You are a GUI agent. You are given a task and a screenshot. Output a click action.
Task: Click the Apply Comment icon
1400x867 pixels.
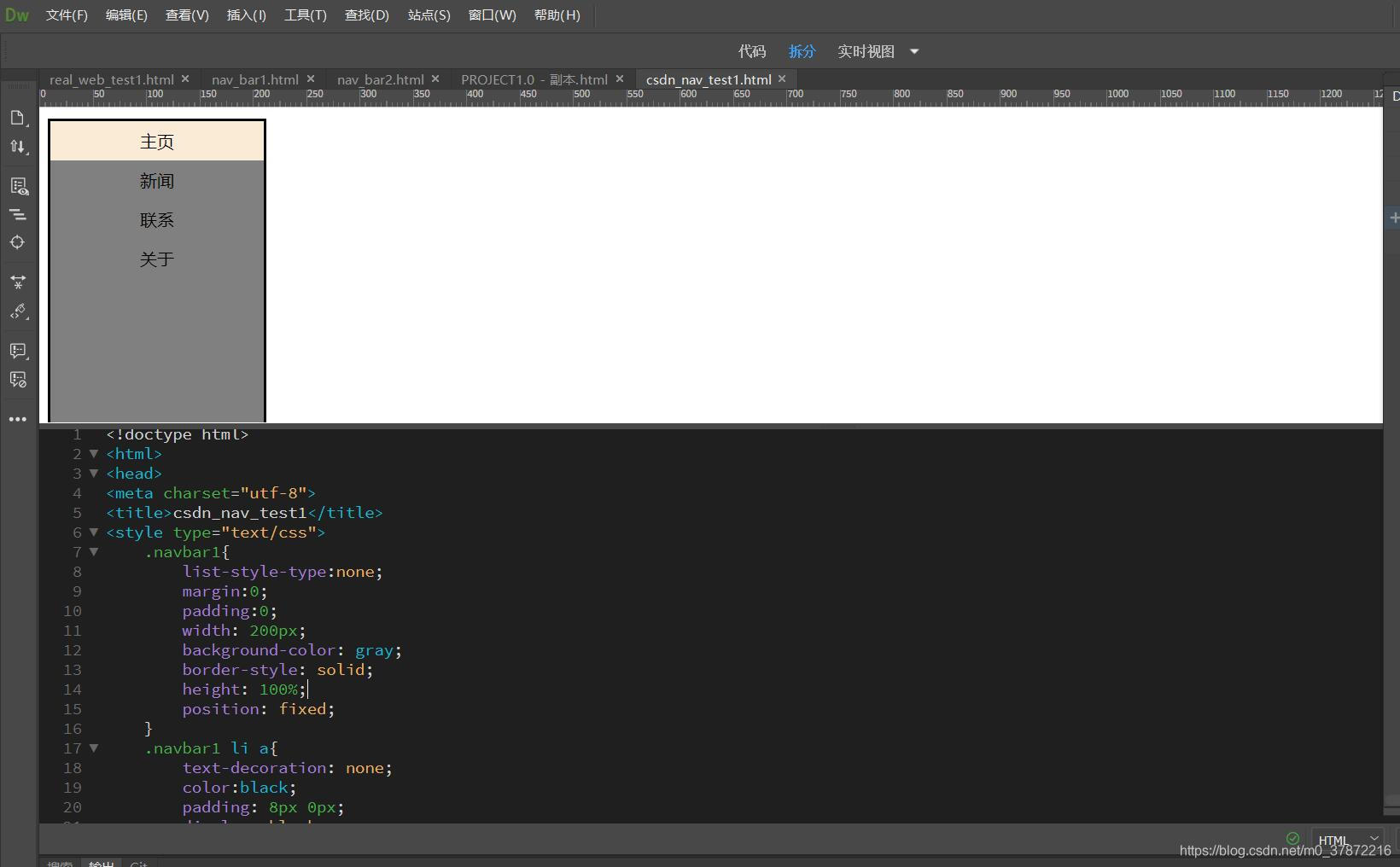pyautogui.click(x=18, y=351)
